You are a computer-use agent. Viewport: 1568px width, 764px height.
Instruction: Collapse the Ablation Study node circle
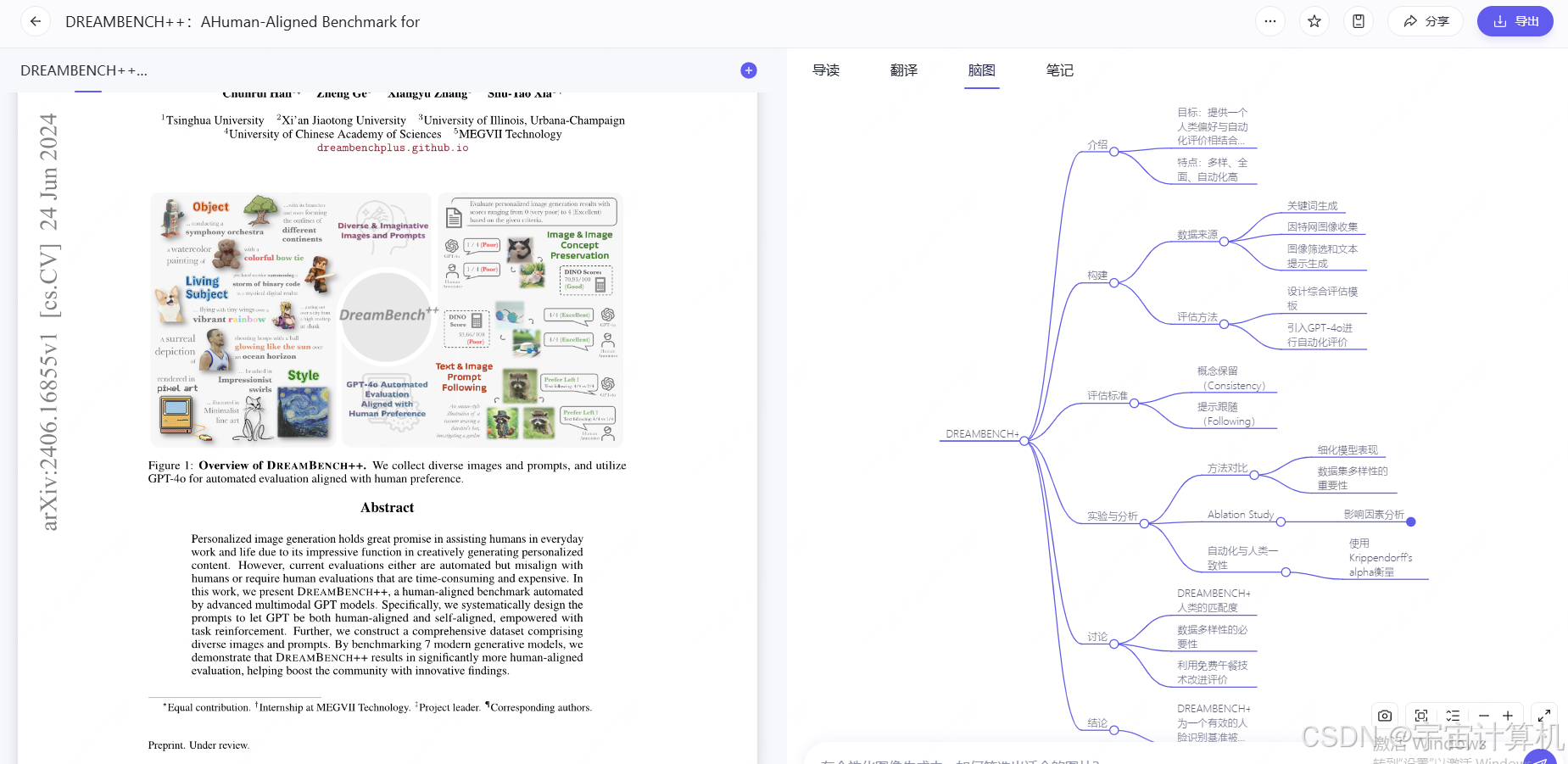(1281, 521)
